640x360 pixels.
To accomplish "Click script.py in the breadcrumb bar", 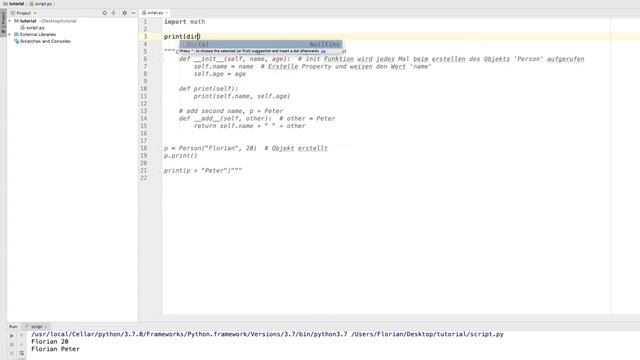I will 41,4.
